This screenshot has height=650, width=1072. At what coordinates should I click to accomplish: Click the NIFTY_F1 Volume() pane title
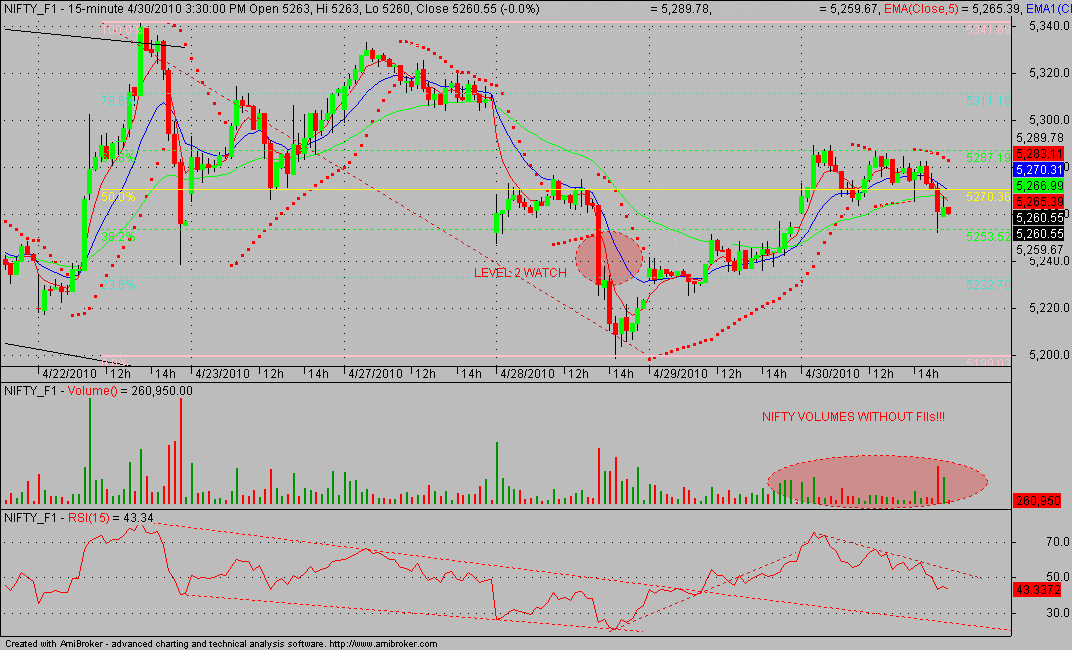(98, 391)
